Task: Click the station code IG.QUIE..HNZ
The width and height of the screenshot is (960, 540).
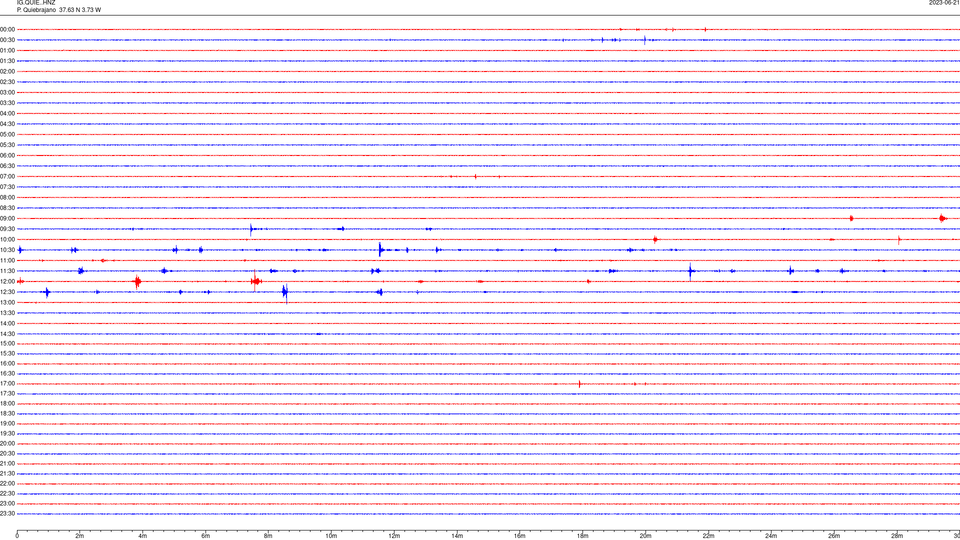Action: (x=36, y=3)
